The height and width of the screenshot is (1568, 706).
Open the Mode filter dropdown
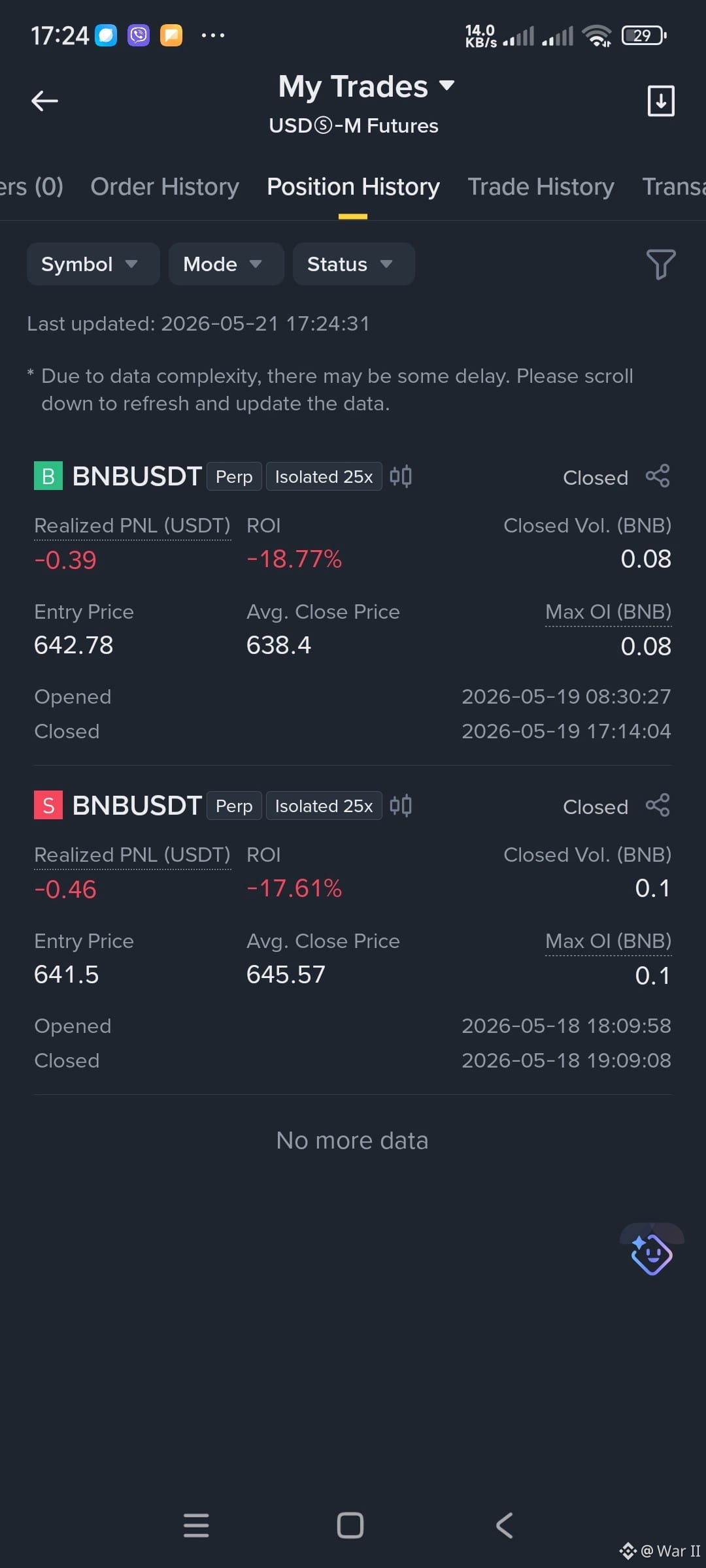pos(226,264)
